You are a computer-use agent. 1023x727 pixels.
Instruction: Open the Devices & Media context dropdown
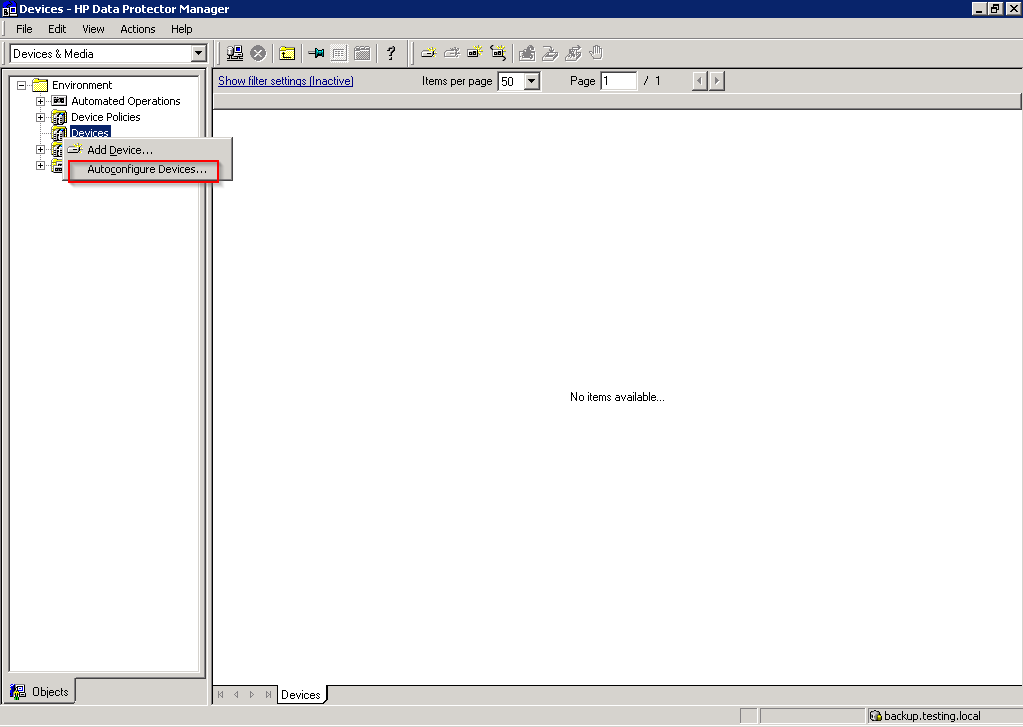tap(198, 54)
